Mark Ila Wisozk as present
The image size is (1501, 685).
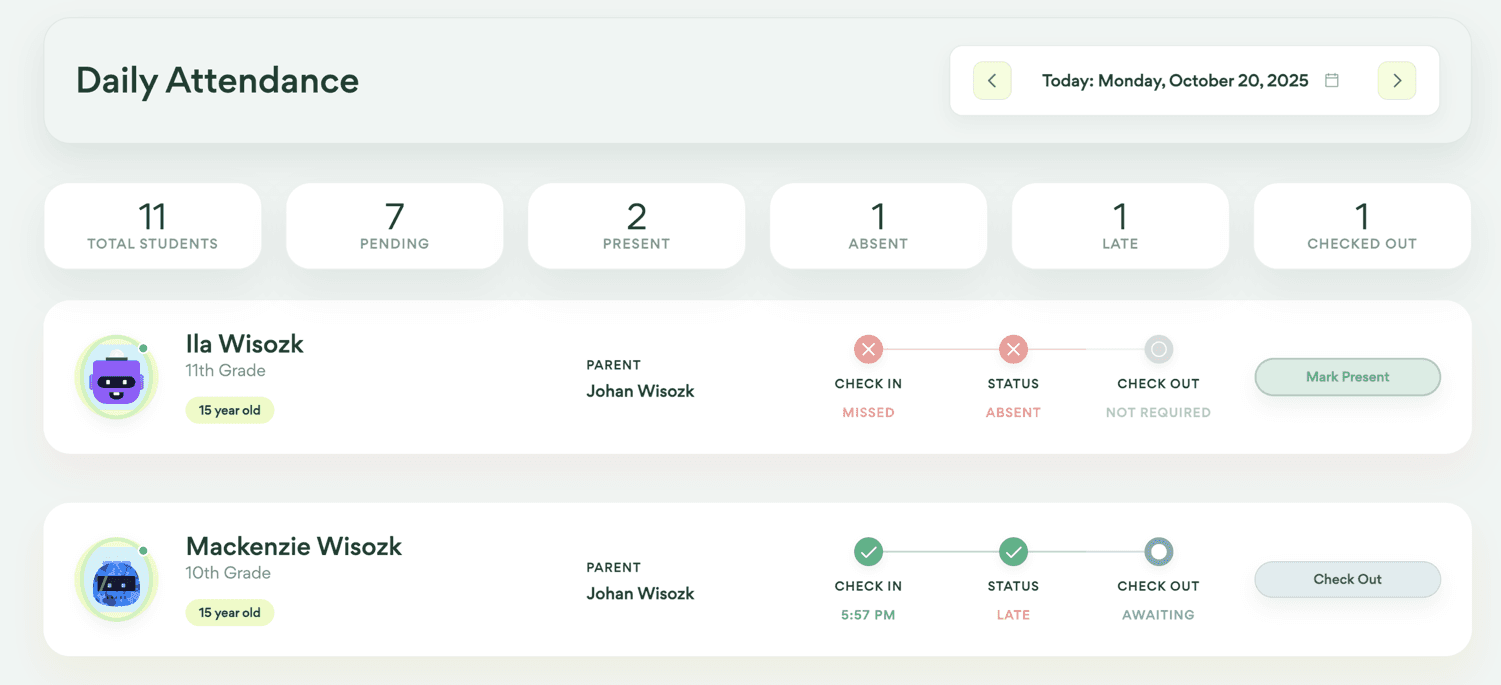1347,377
